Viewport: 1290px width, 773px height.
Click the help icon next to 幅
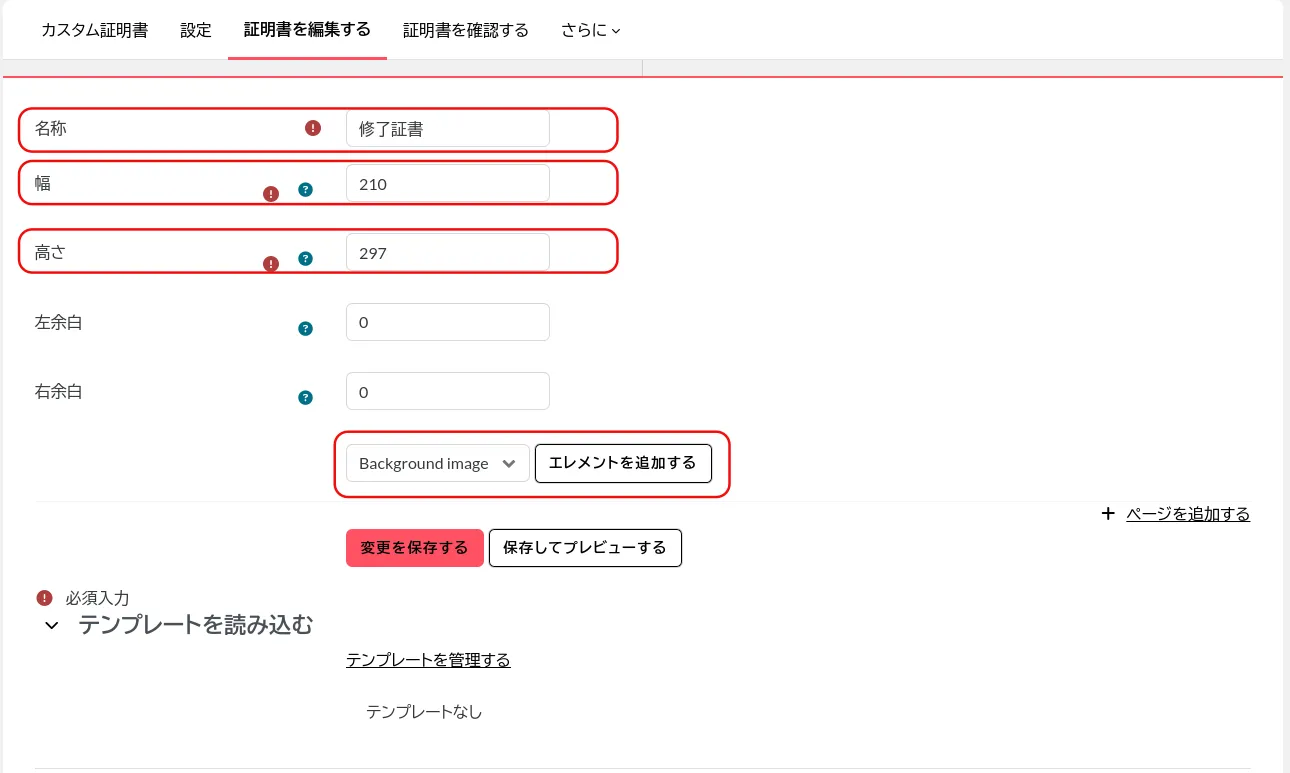305,190
